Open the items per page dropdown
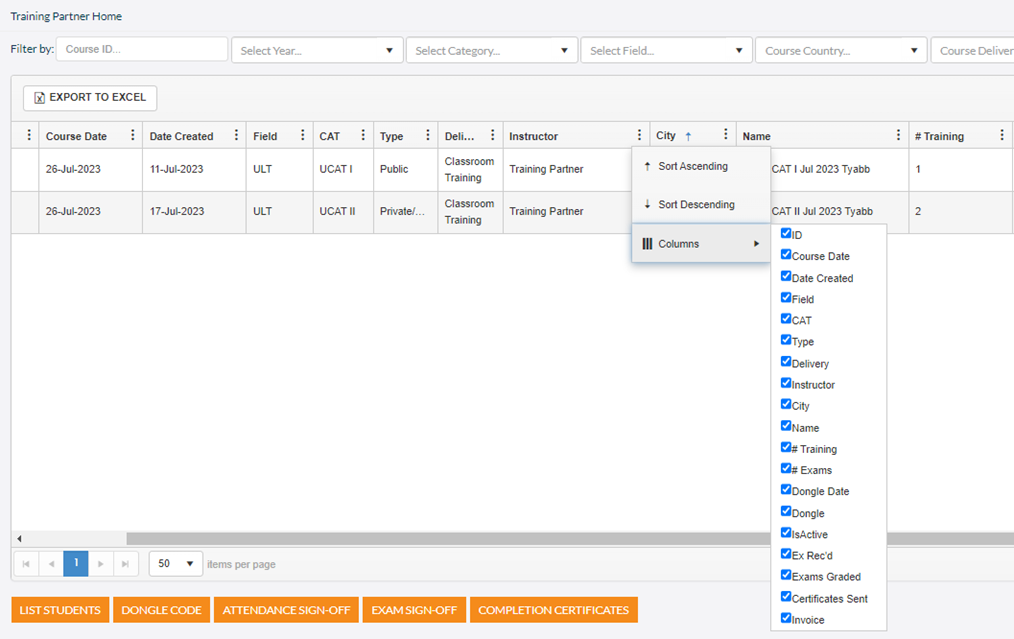Image resolution: width=1014 pixels, height=639 pixels. pyautogui.click(x=175, y=563)
